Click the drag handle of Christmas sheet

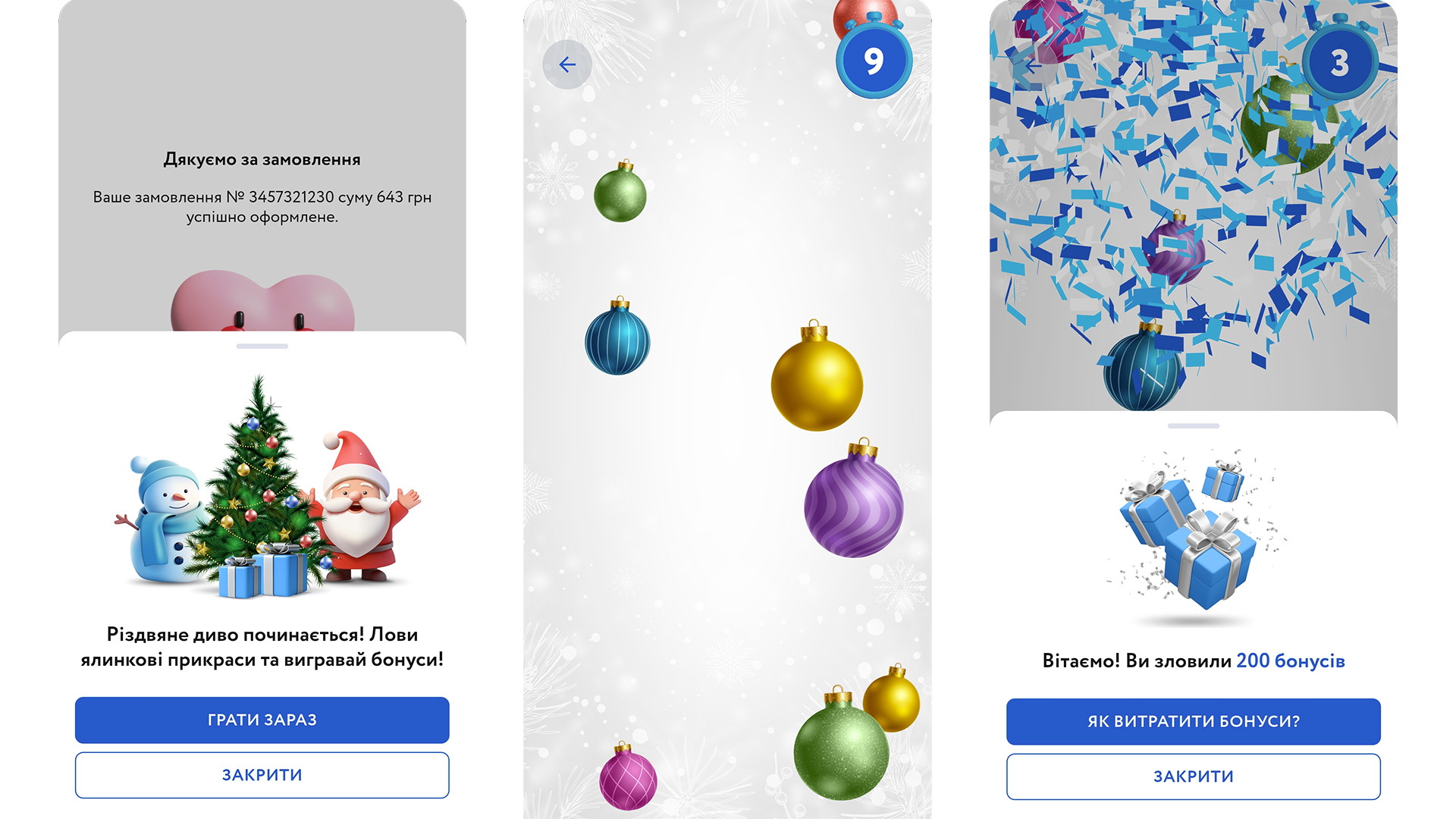[262, 346]
